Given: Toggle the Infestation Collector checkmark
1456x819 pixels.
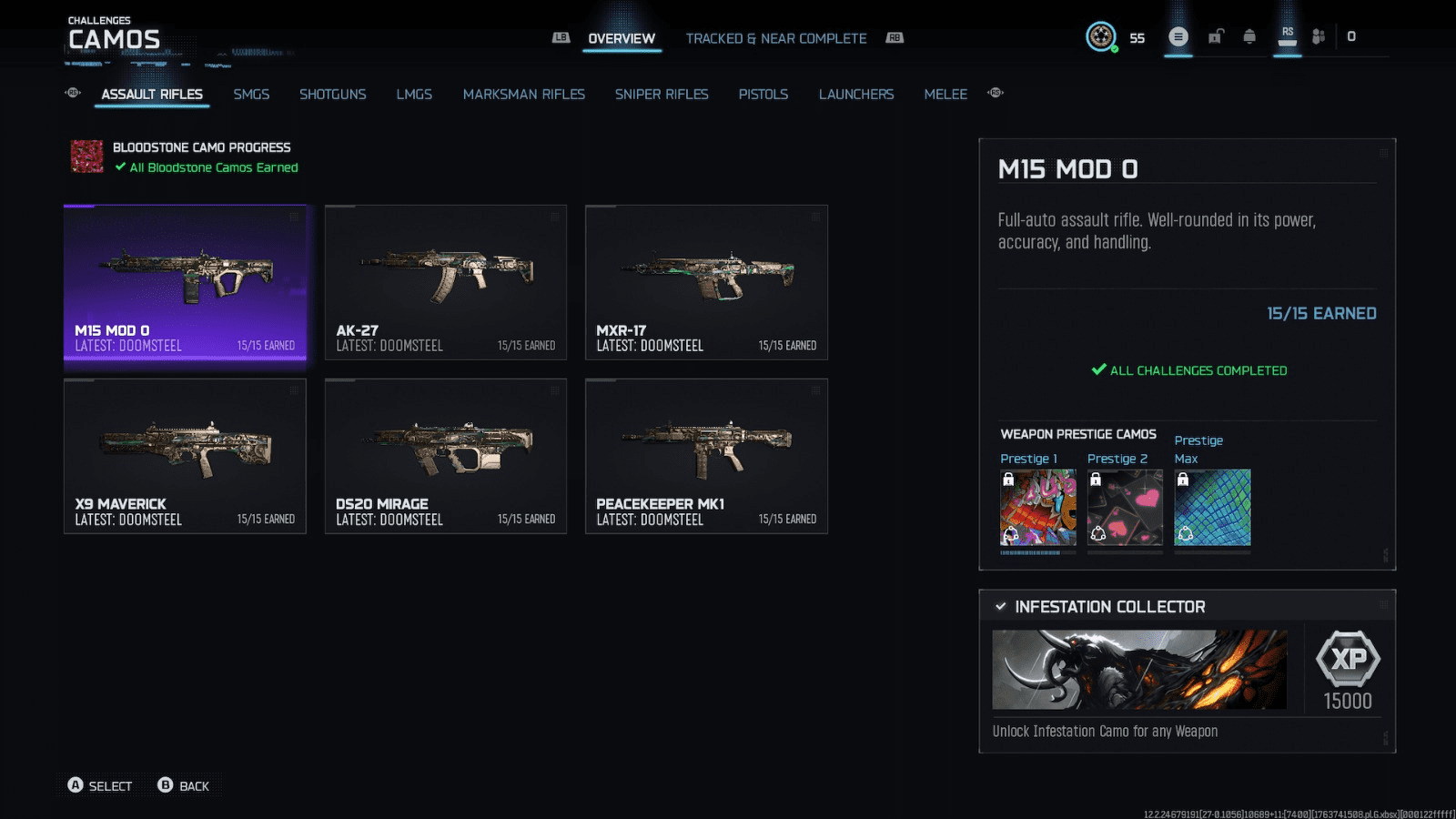Looking at the screenshot, I should (1001, 606).
